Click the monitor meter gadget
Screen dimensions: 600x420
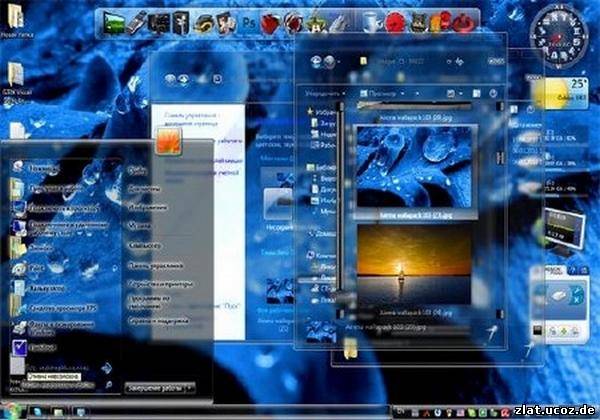click(564, 229)
